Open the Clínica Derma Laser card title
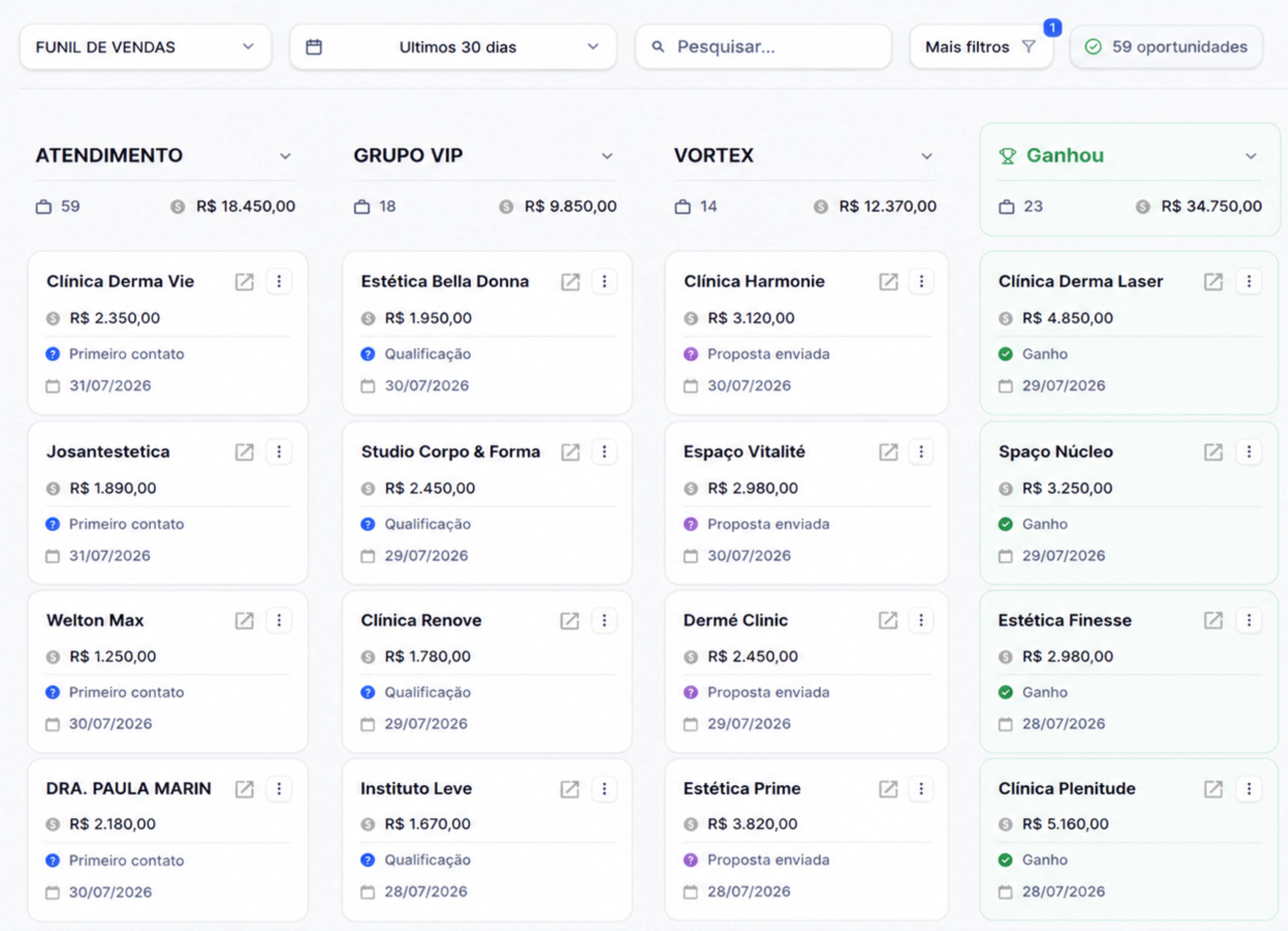The image size is (1288, 931). 1081,282
